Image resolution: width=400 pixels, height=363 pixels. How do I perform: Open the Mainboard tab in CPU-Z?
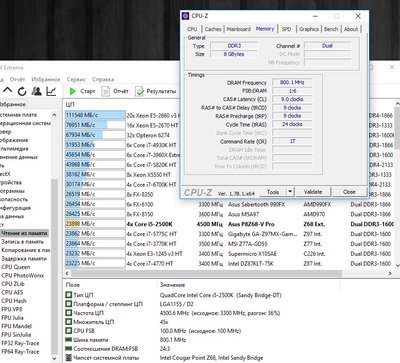pos(239,29)
